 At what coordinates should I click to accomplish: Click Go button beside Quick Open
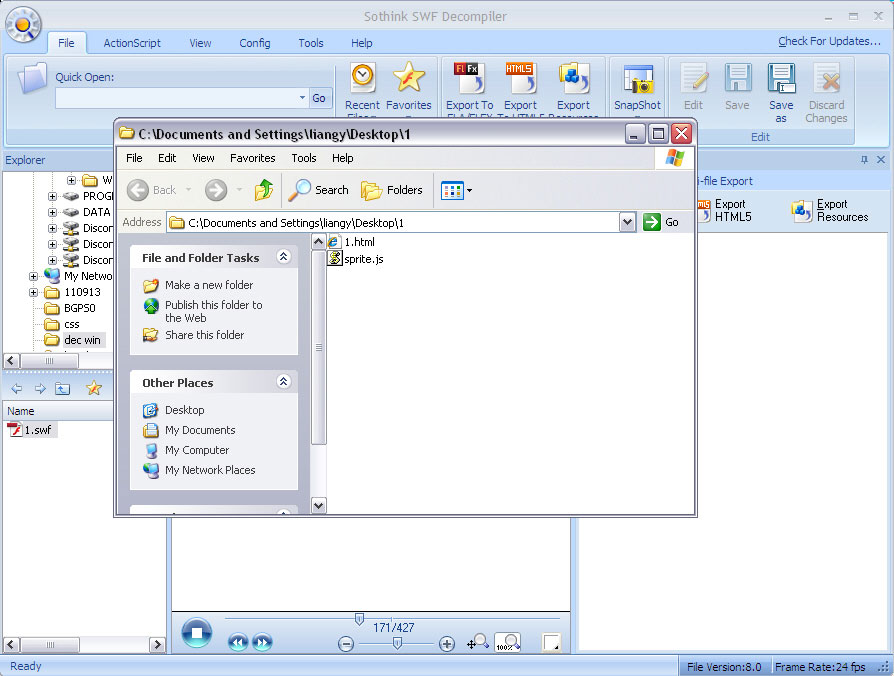click(x=319, y=98)
